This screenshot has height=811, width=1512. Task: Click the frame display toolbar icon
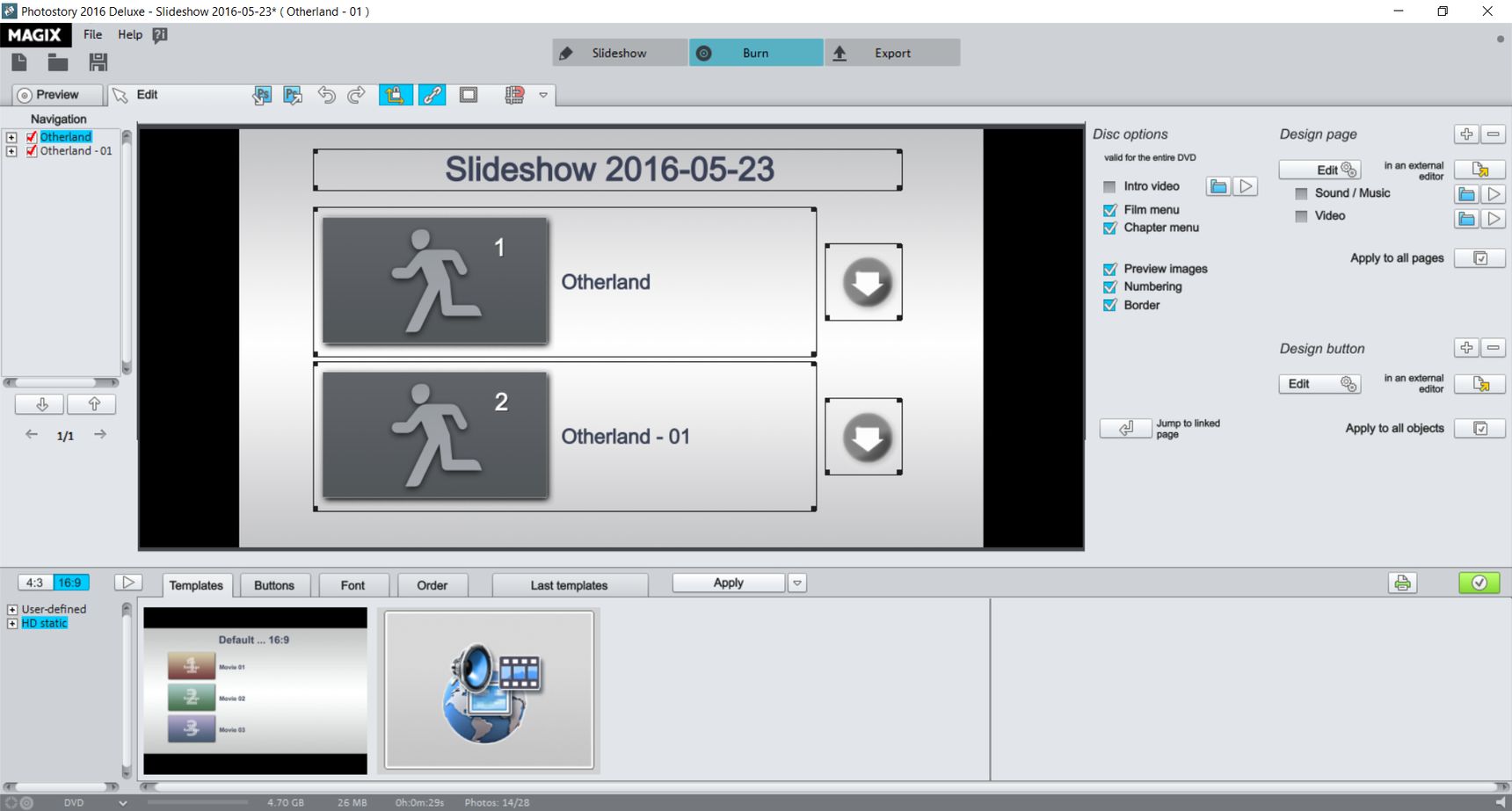click(x=469, y=95)
